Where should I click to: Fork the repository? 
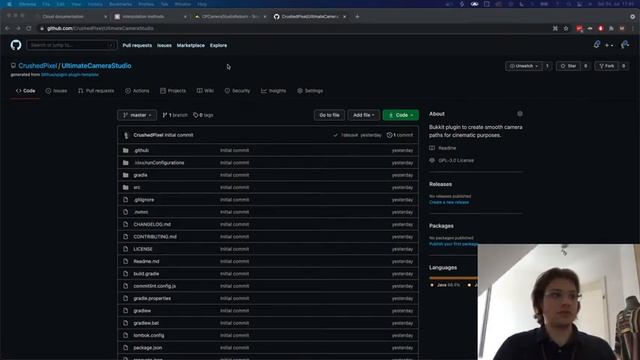[x=607, y=66]
